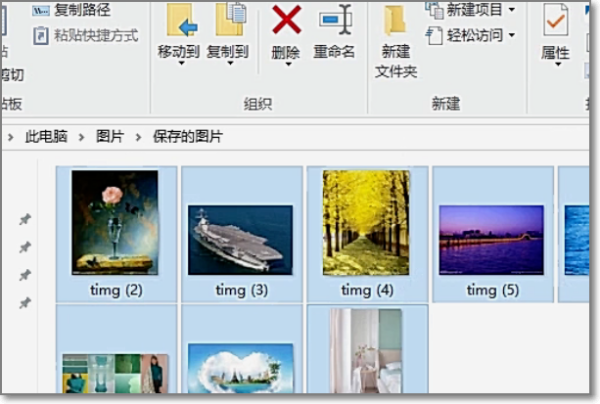Expand the chevron after 图片 breadcrumb

138,137
